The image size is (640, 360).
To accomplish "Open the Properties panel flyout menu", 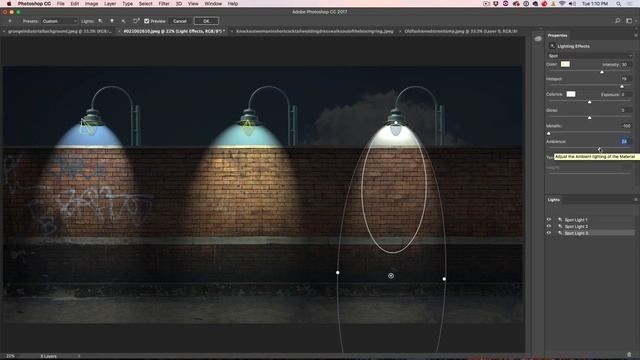I will (x=636, y=36).
